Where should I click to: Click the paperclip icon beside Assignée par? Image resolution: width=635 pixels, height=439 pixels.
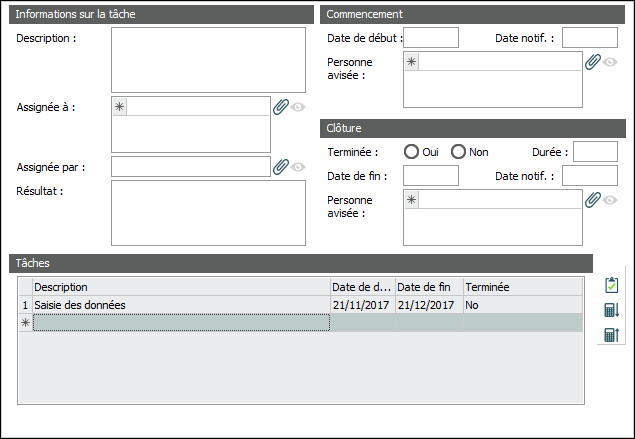280,166
